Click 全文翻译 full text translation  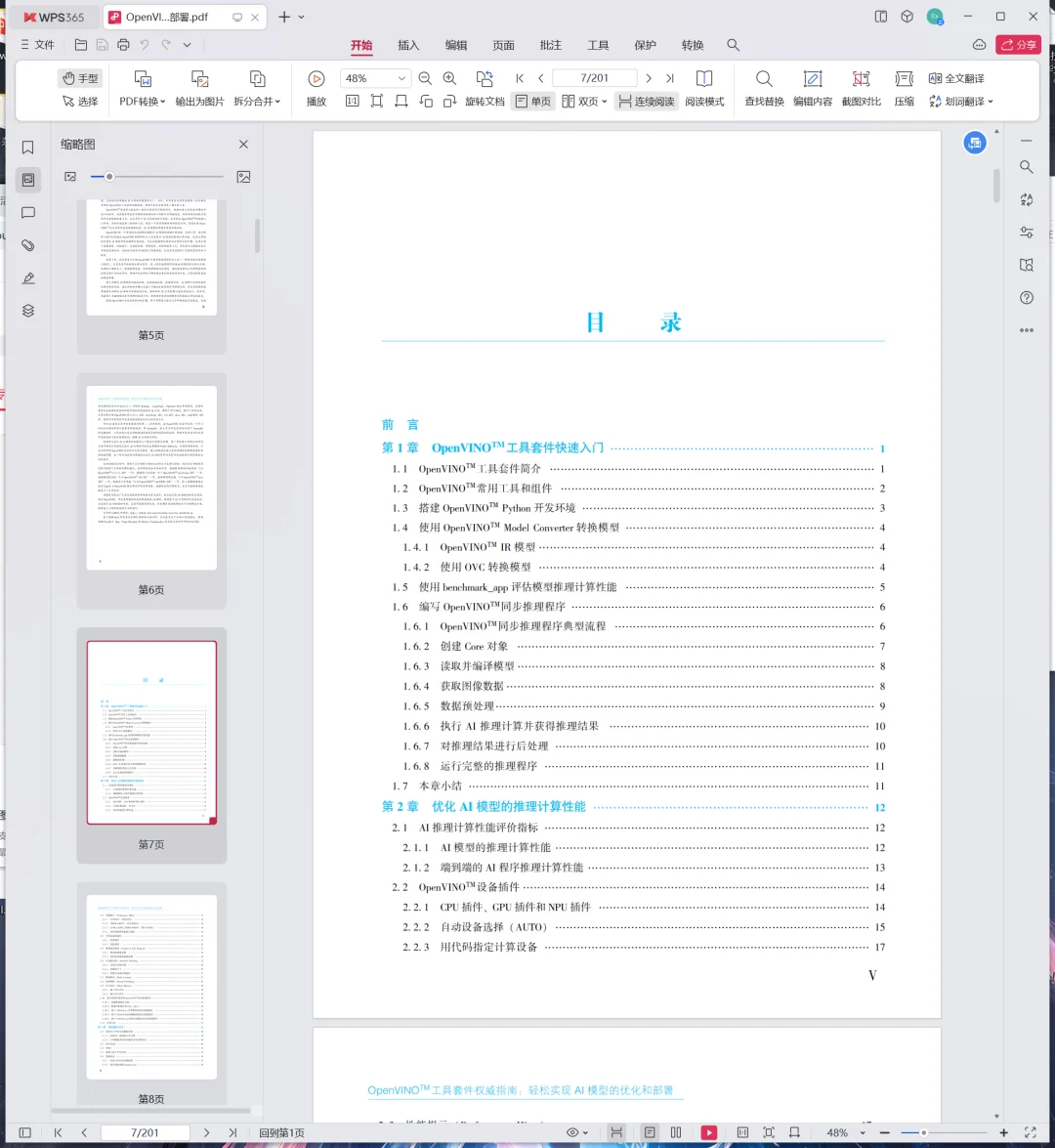coord(956,78)
